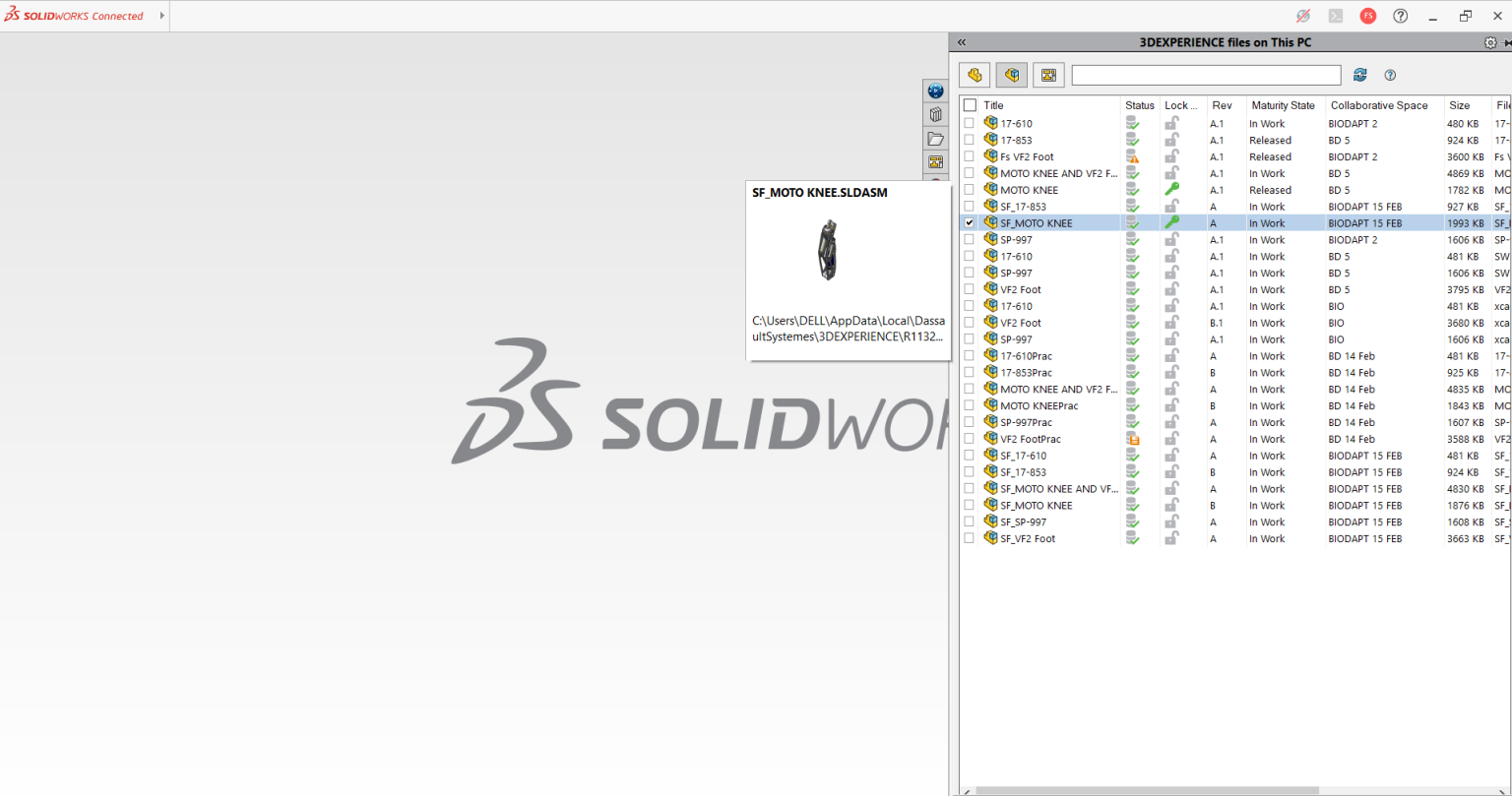1512x796 pixels.
Task: Tick the select-all checkbox in the Title header
Action: (x=970, y=105)
